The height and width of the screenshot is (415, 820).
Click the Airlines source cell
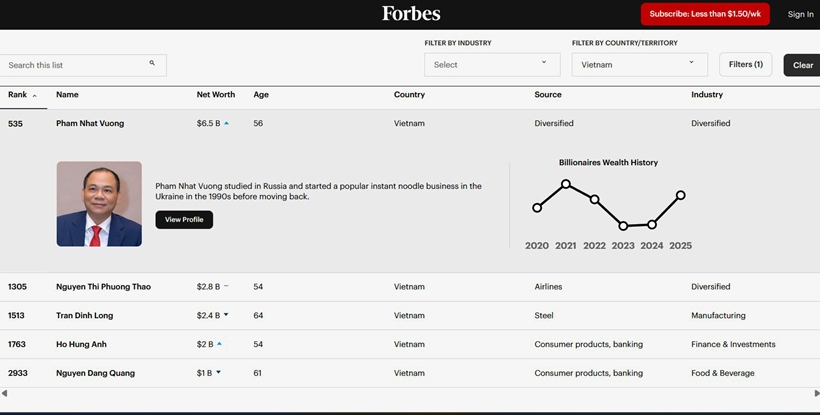pos(548,286)
